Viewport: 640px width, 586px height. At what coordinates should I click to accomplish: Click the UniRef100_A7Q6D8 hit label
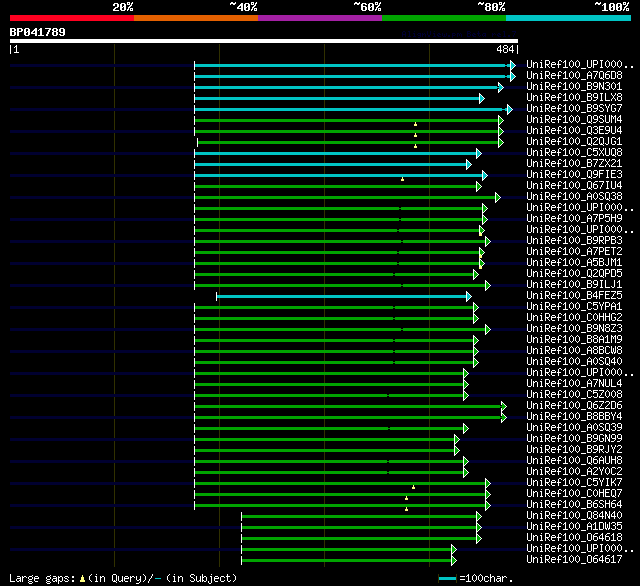coord(574,75)
